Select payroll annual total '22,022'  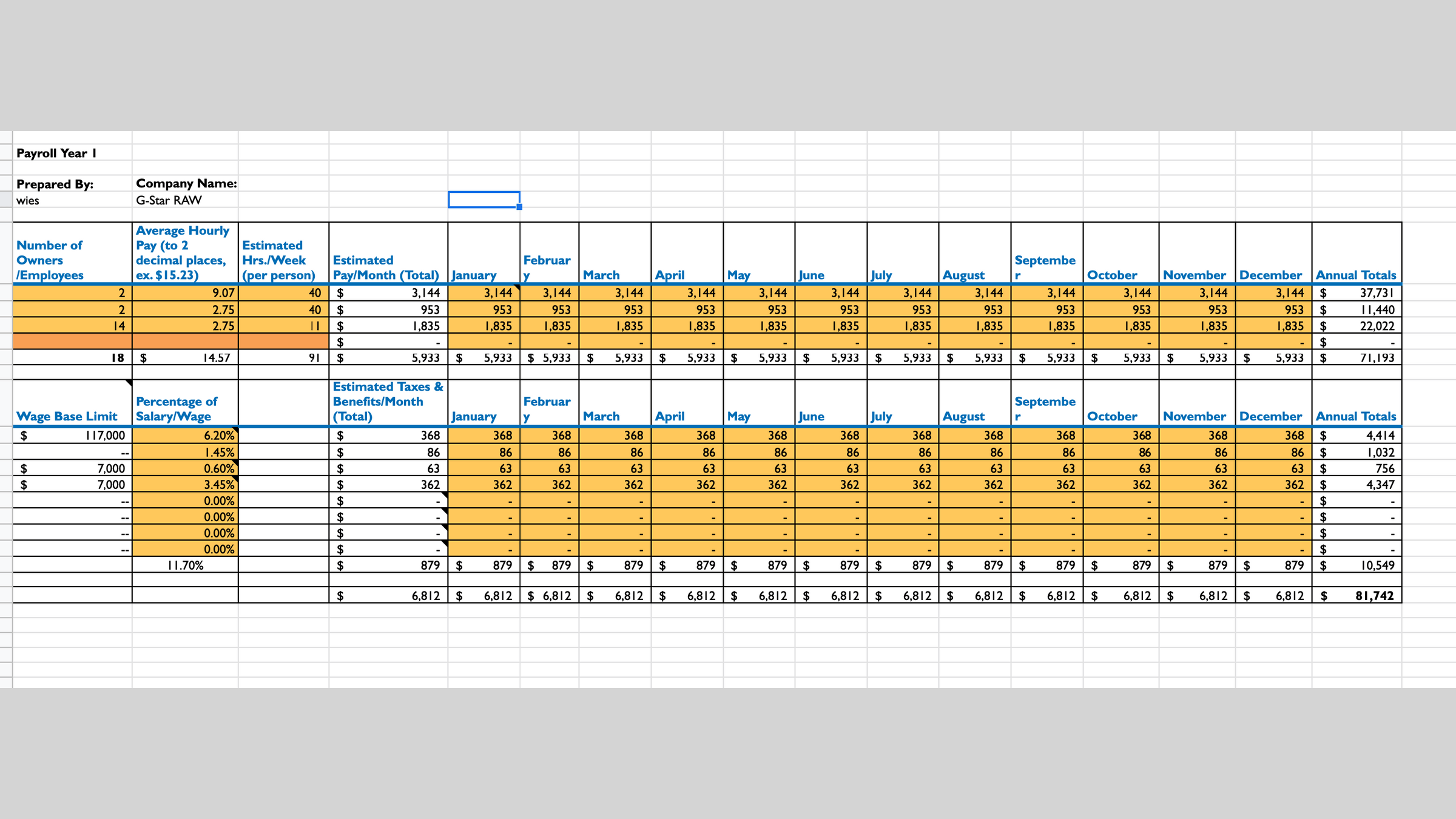coord(1357,326)
